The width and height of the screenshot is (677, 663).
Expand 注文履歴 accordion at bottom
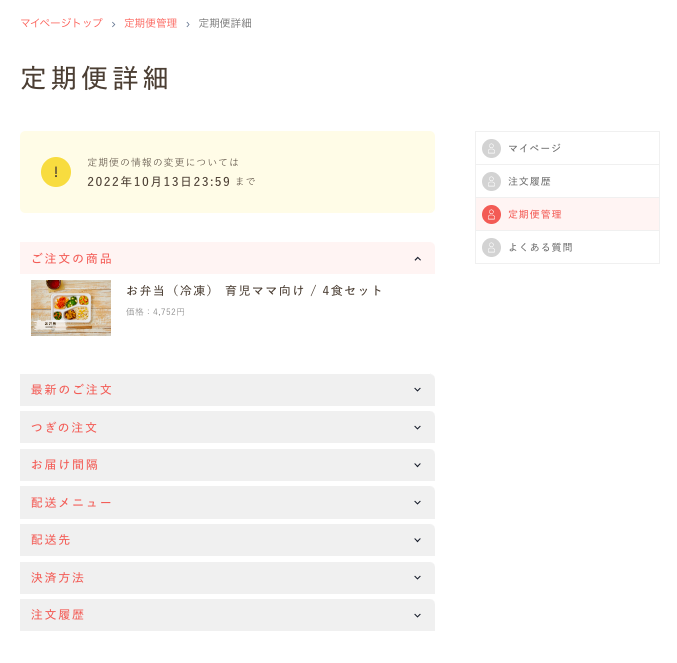click(228, 615)
